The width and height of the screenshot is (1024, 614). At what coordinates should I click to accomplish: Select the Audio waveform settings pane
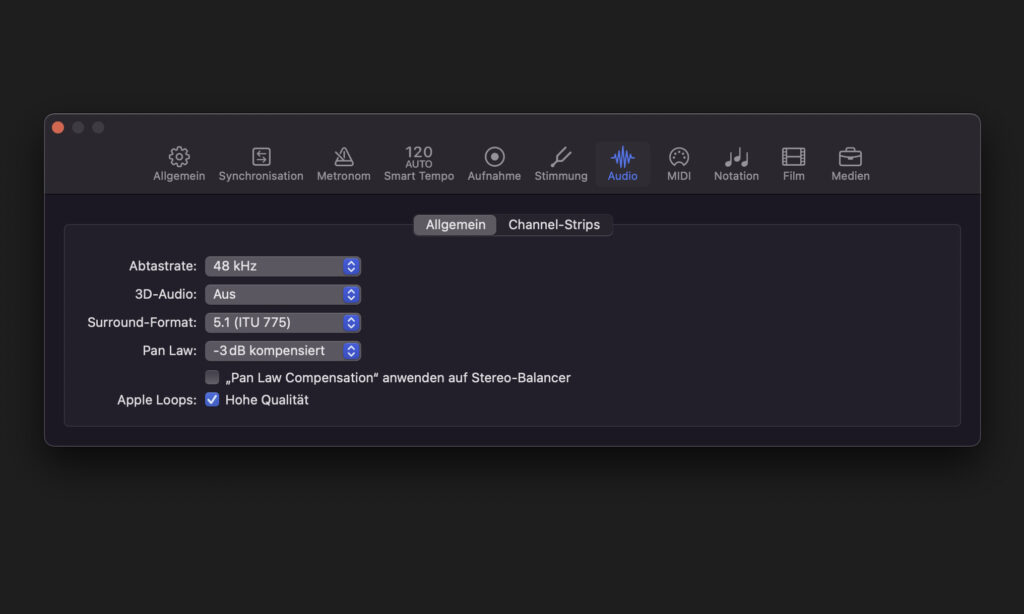622,163
